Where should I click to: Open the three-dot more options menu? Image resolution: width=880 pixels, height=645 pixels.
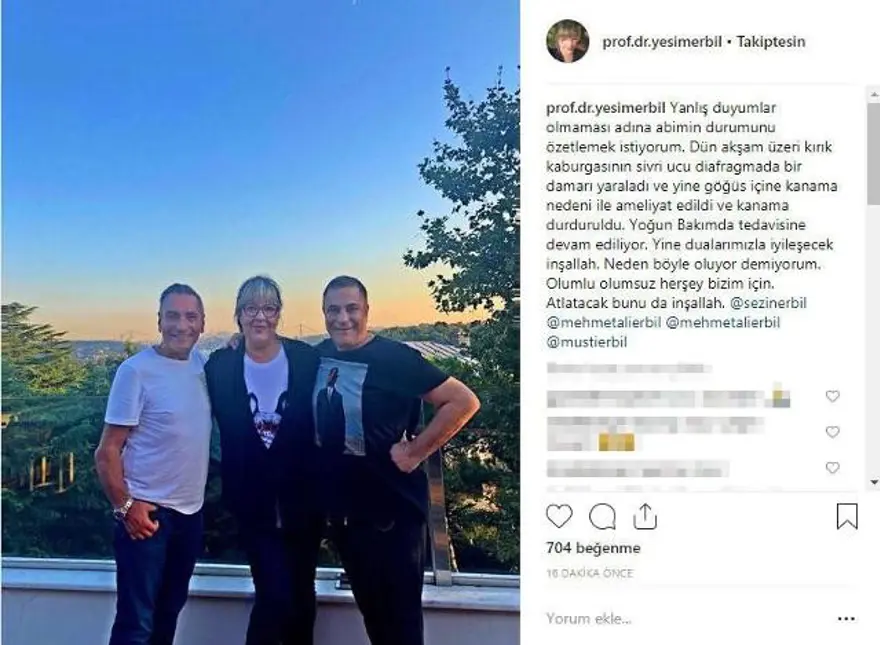pyautogui.click(x=846, y=619)
